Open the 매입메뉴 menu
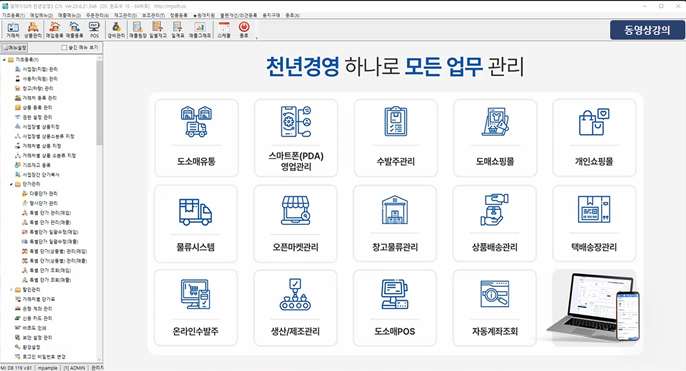This screenshot has width=686, height=371. [x=42, y=15]
